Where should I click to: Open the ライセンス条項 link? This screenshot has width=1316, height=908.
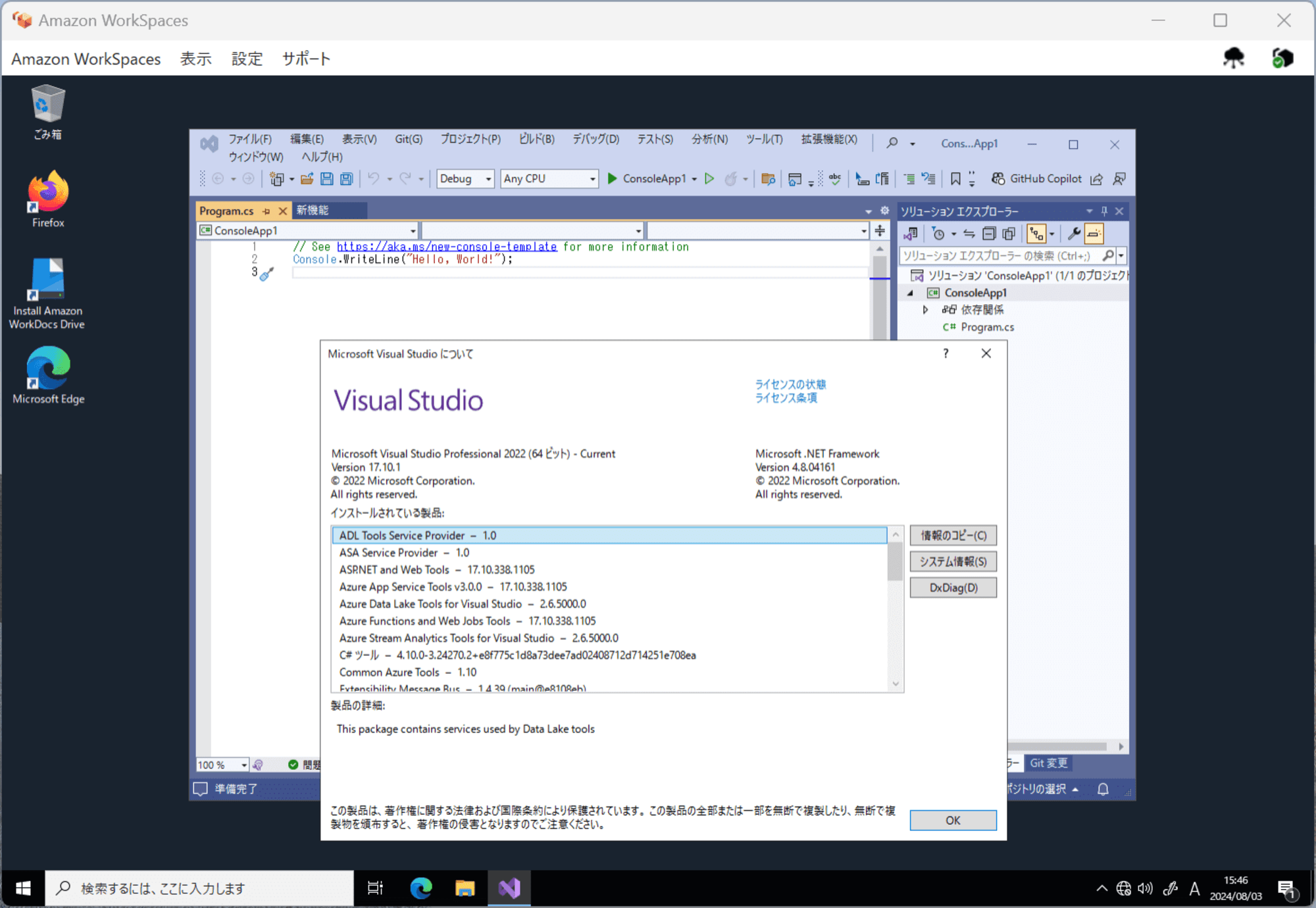point(786,398)
